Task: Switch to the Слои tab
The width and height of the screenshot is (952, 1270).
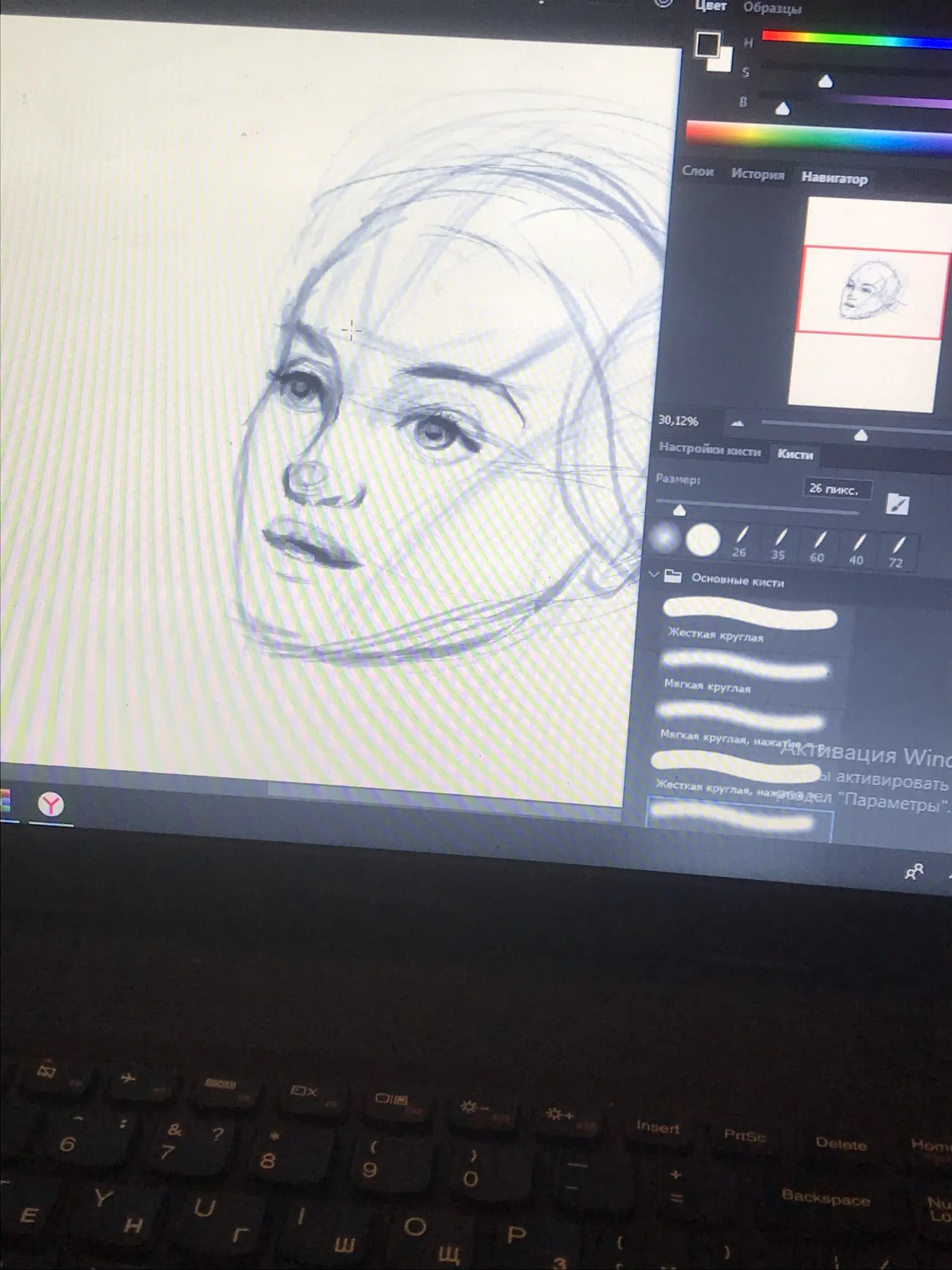Action: 697,171
